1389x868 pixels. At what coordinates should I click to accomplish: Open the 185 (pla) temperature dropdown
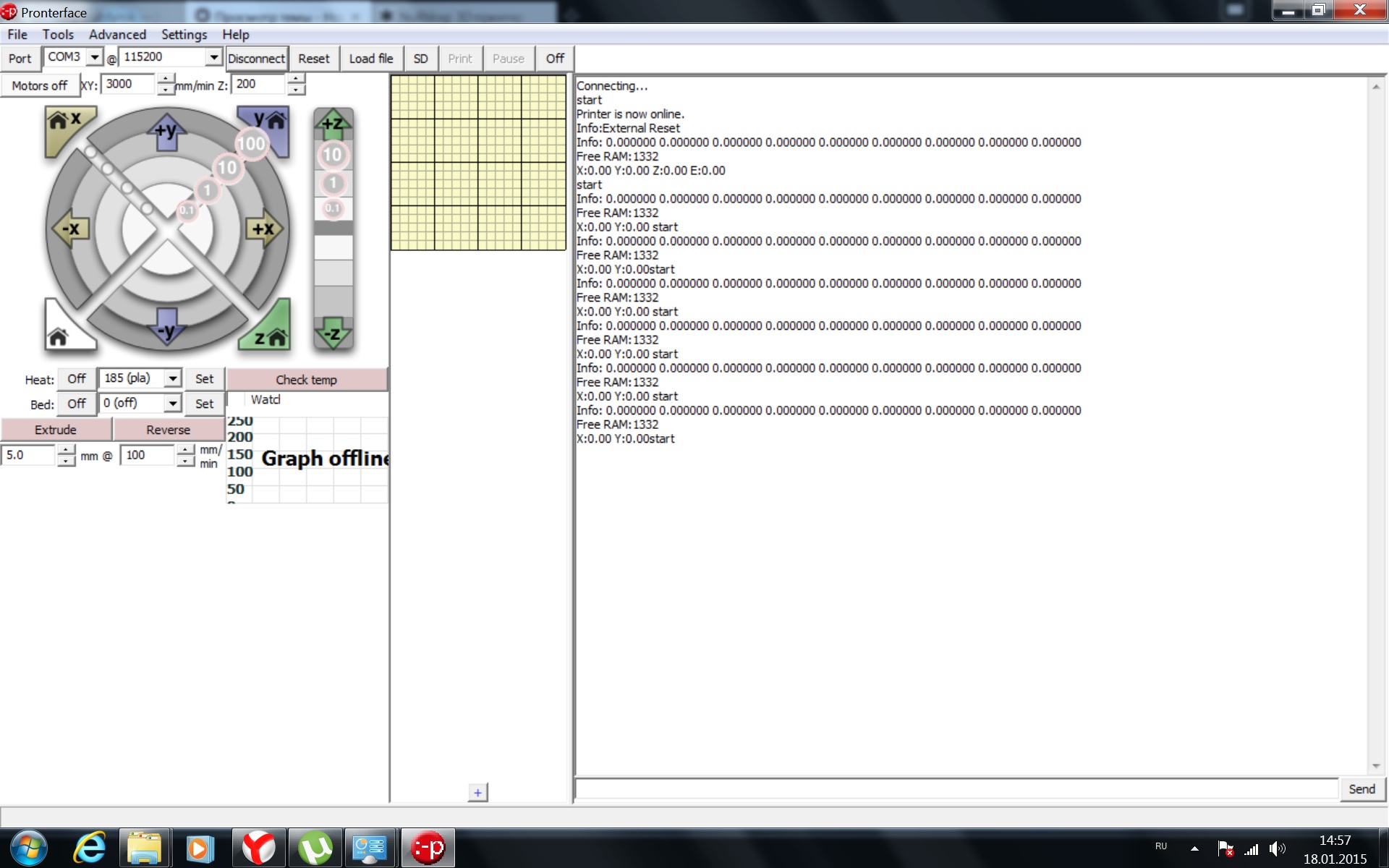[172, 378]
